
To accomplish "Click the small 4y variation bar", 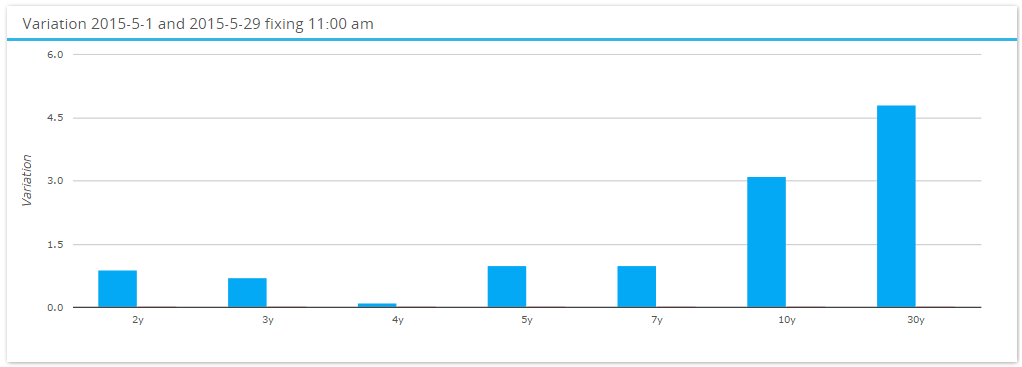I will pyautogui.click(x=377, y=305).
